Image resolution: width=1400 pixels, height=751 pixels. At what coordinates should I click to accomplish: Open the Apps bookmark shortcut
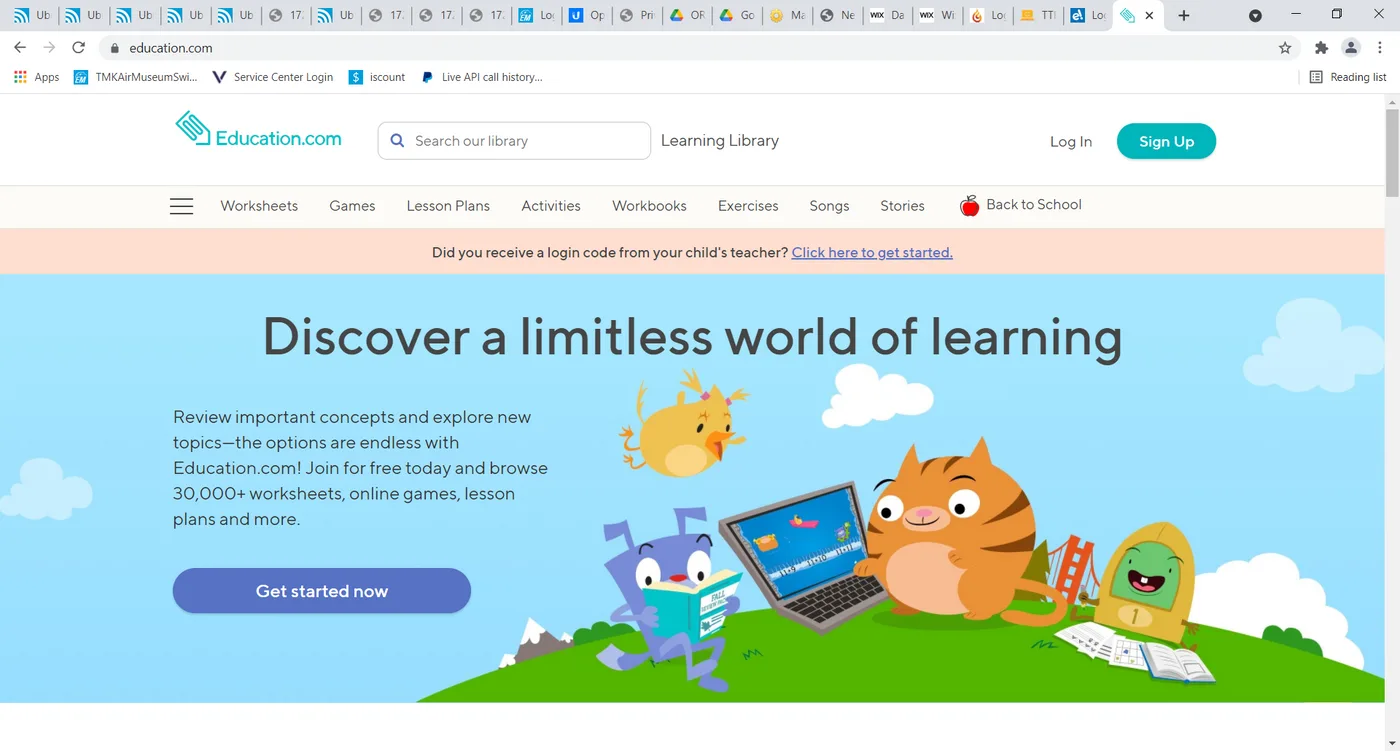click(37, 77)
